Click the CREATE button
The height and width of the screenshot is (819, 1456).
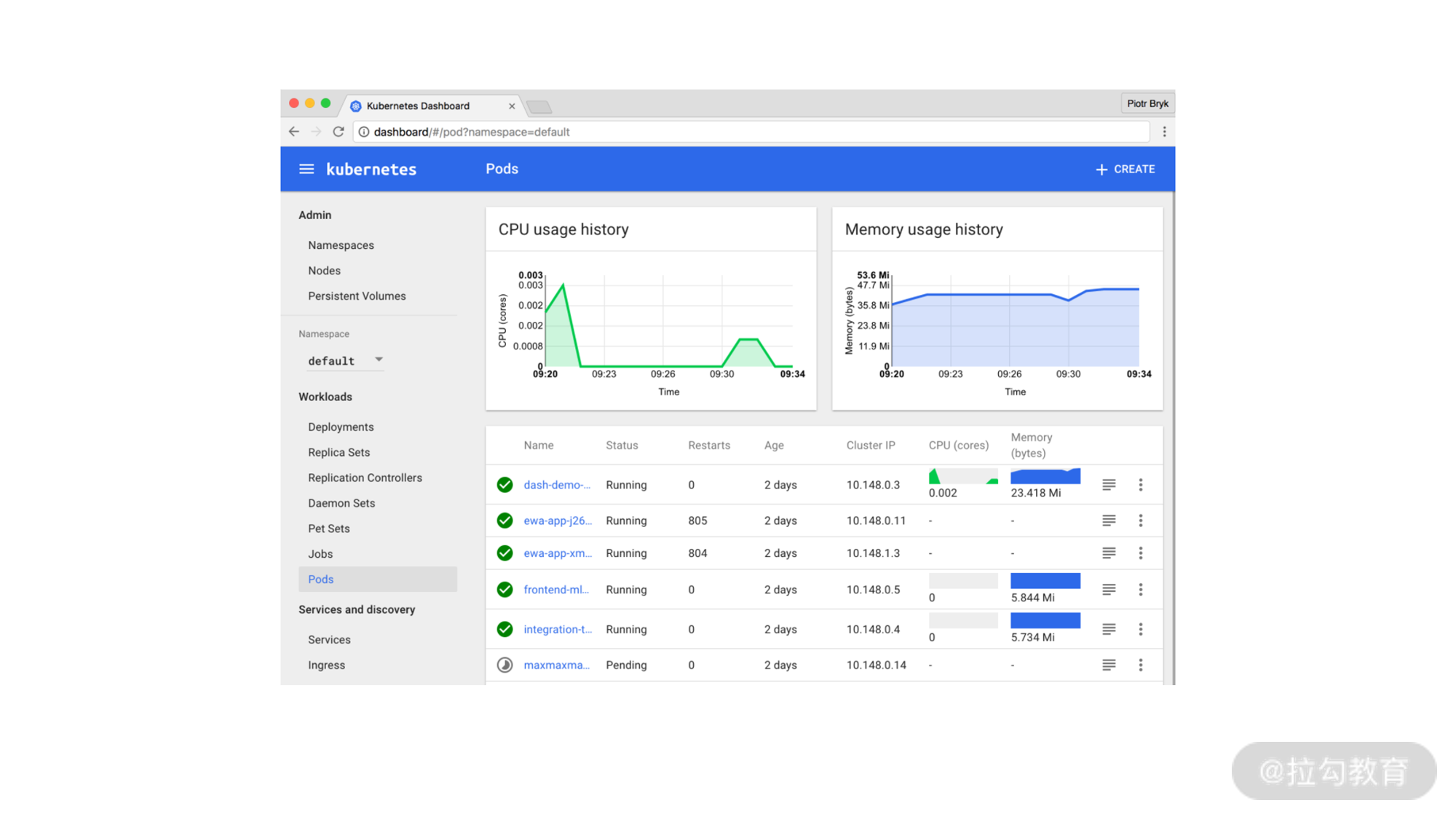tap(1125, 169)
